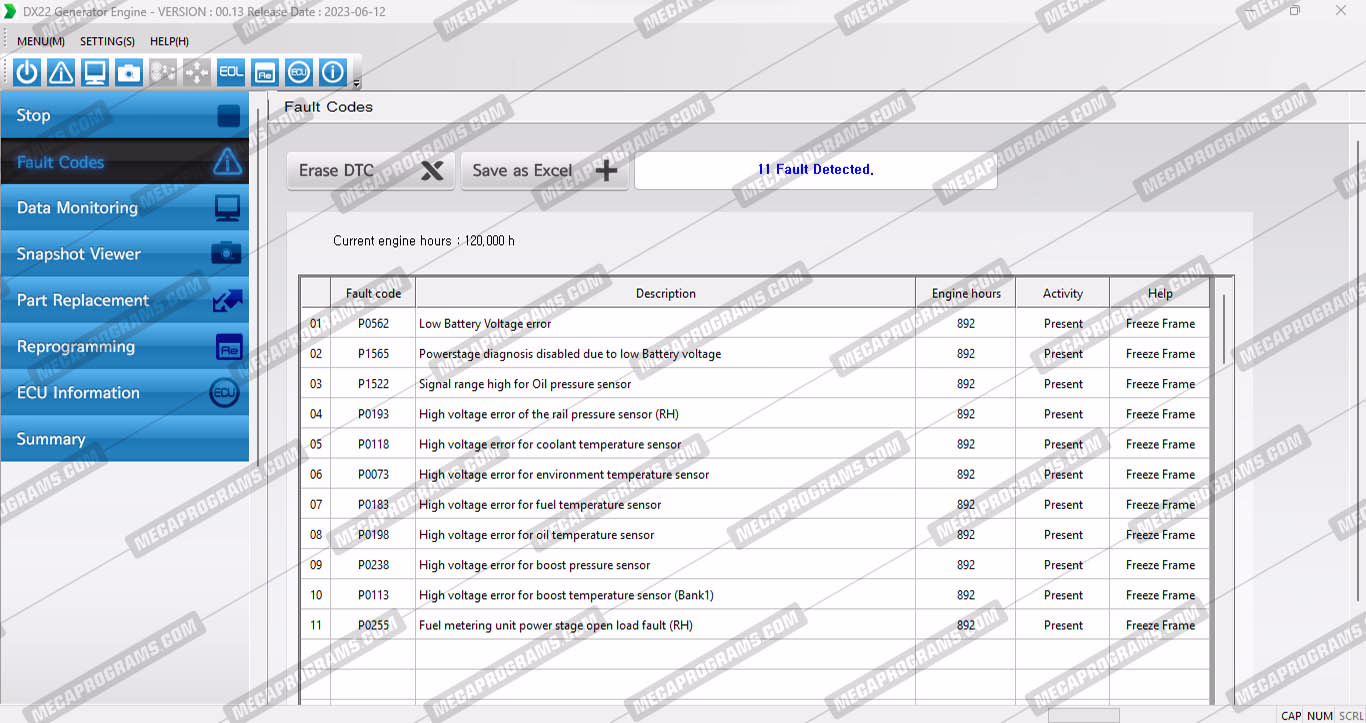The width and height of the screenshot is (1366, 723).
Task: Click the EOL toolbar icon
Action: [231, 72]
